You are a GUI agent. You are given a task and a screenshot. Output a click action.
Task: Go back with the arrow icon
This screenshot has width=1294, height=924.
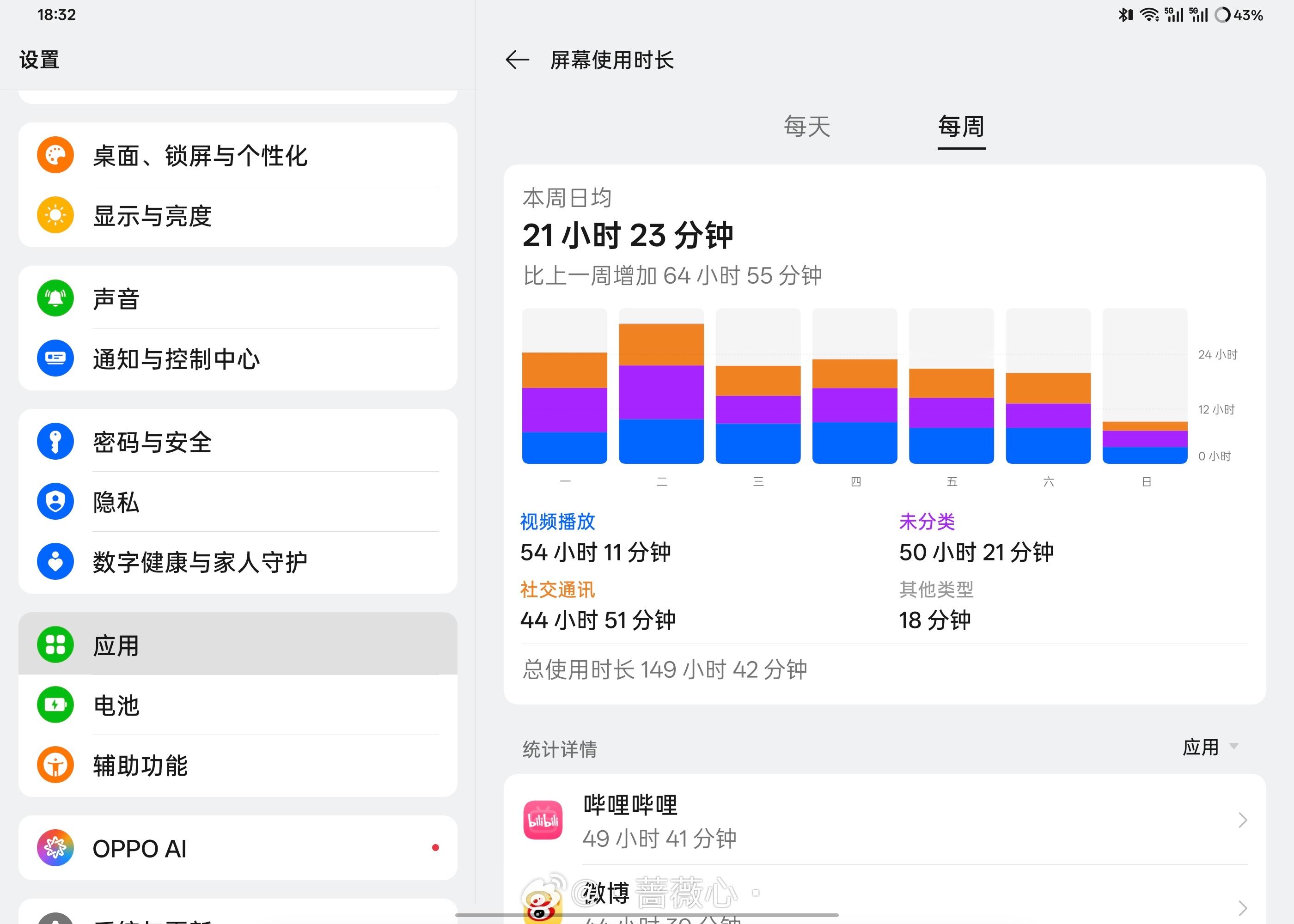coord(517,60)
